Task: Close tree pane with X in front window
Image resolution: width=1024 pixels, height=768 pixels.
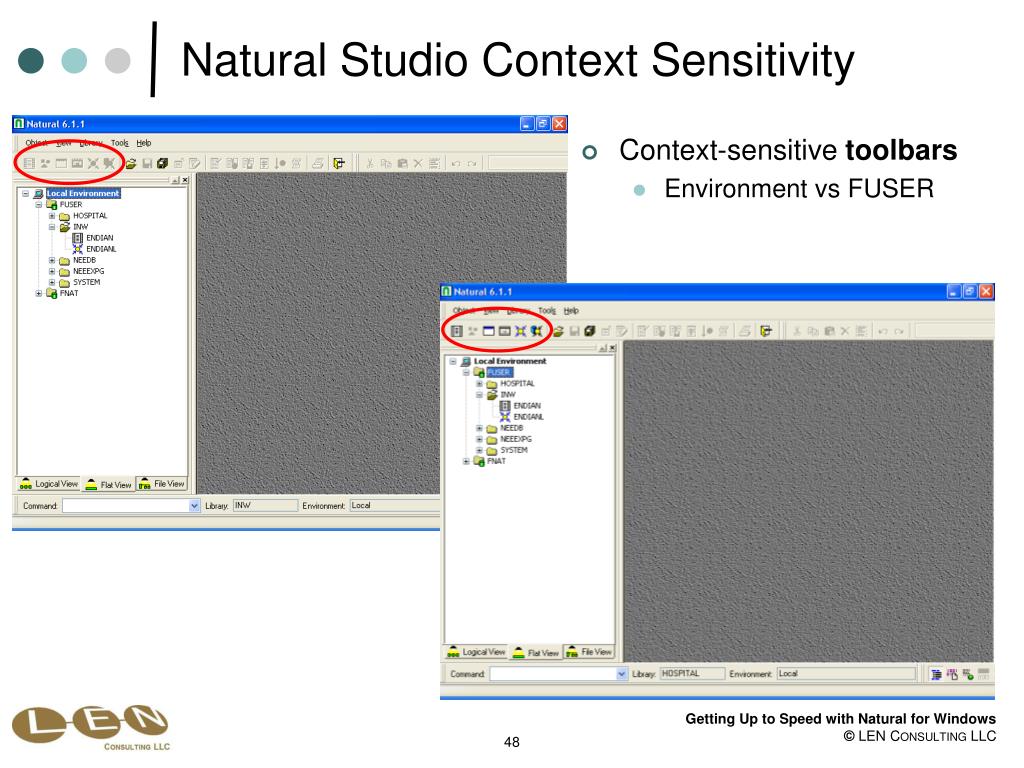Action: pyautogui.click(x=612, y=348)
